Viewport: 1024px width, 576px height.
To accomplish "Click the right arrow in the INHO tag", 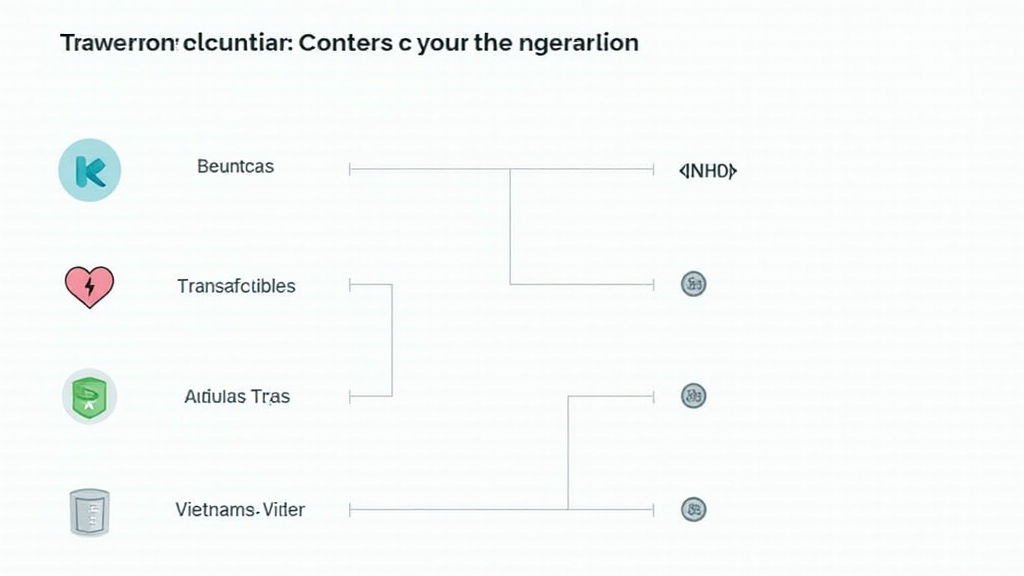I will (x=732, y=171).
